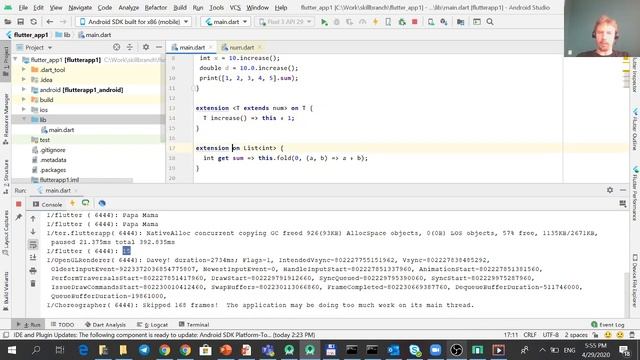Open the Terminal tool window
The image size is (640, 360).
194,324
